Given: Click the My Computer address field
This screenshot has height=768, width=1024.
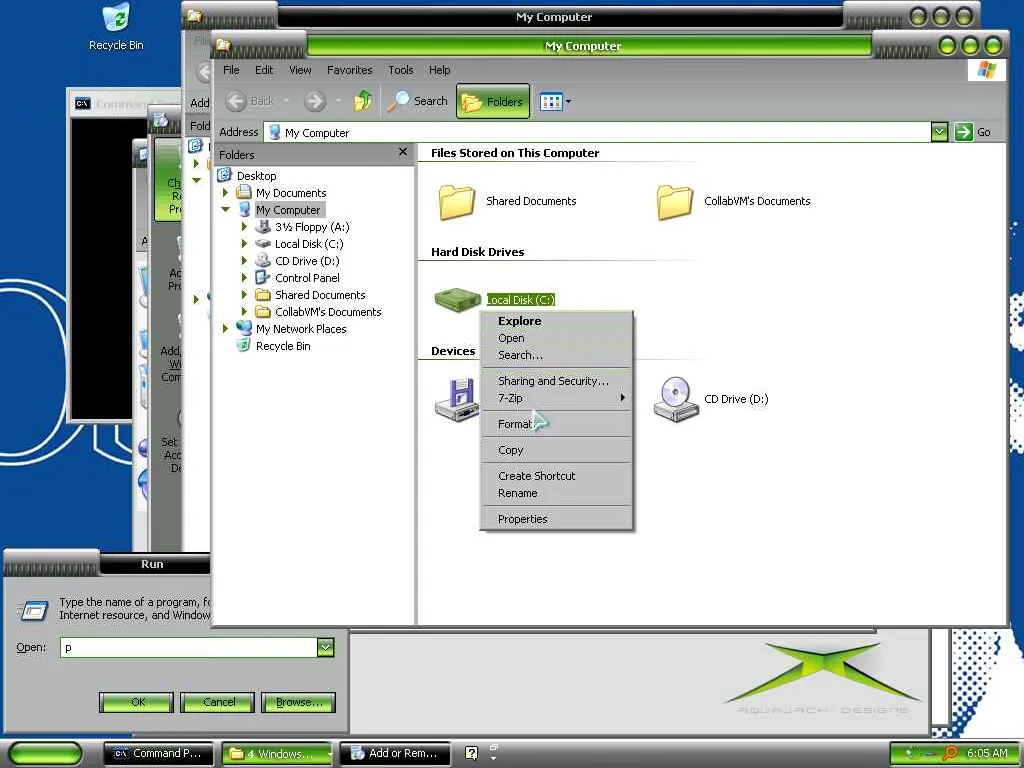Looking at the screenshot, I should [x=598, y=133].
